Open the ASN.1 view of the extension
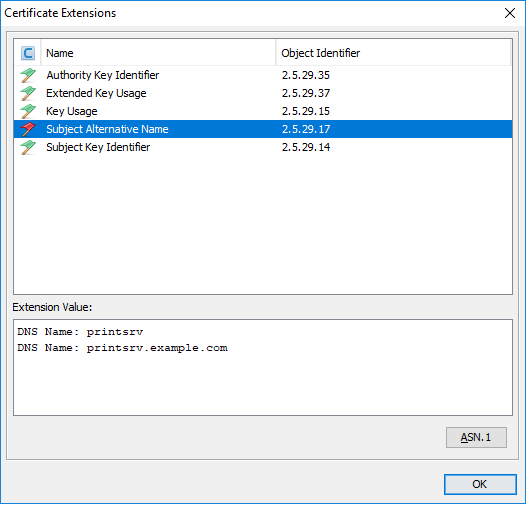The width and height of the screenshot is (526, 505). (x=476, y=437)
